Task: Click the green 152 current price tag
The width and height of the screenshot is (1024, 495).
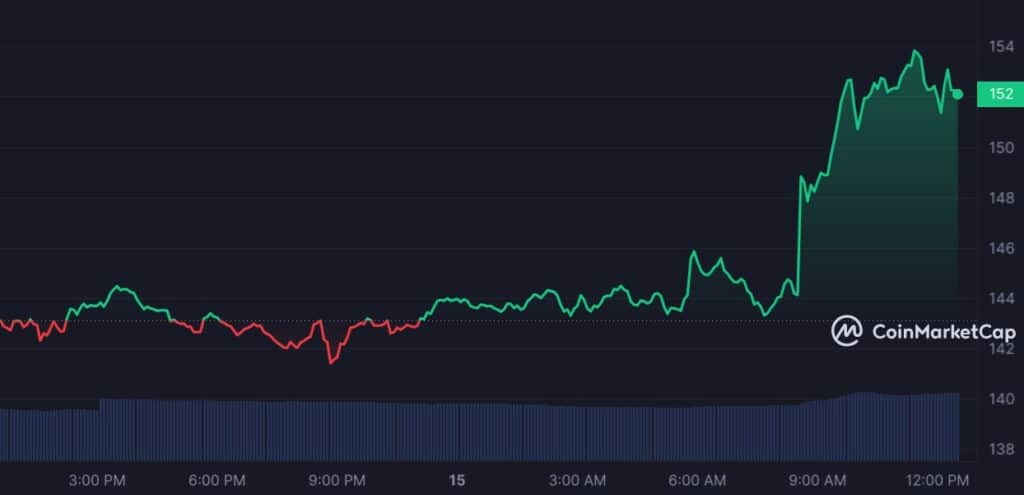Action: 1000,94
